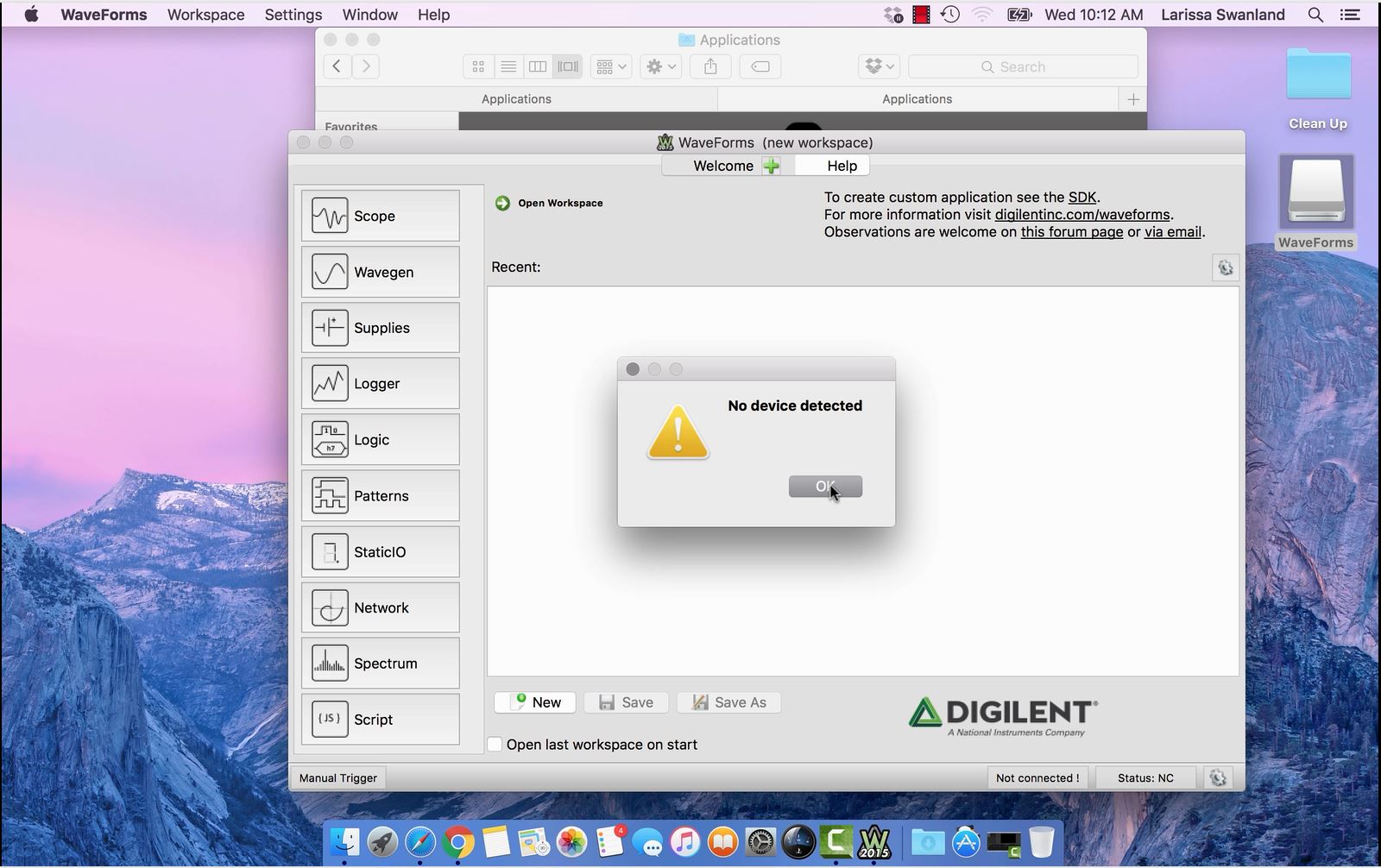This screenshot has width=1381, height=868.
Task: Expand Dropbox dropdown in Finder toolbar
Action: pyautogui.click(x=880, y=66)
